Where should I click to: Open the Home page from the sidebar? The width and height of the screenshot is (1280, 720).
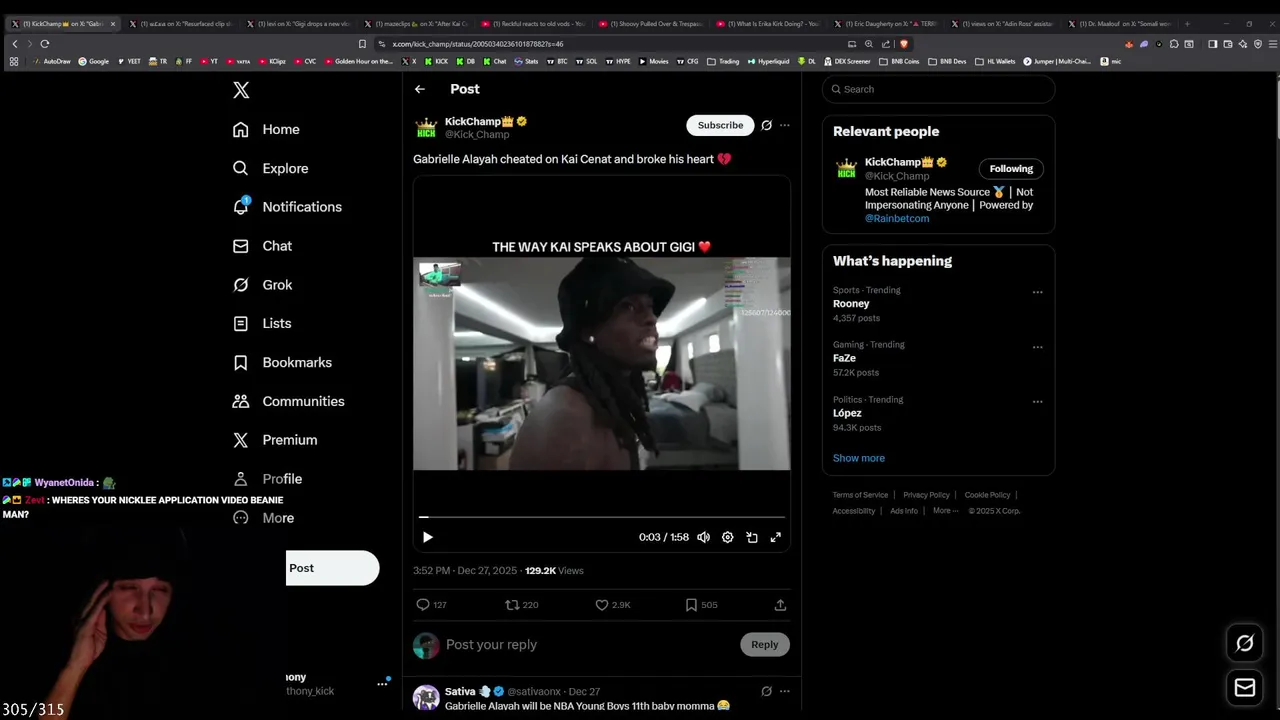coord(266,129)
